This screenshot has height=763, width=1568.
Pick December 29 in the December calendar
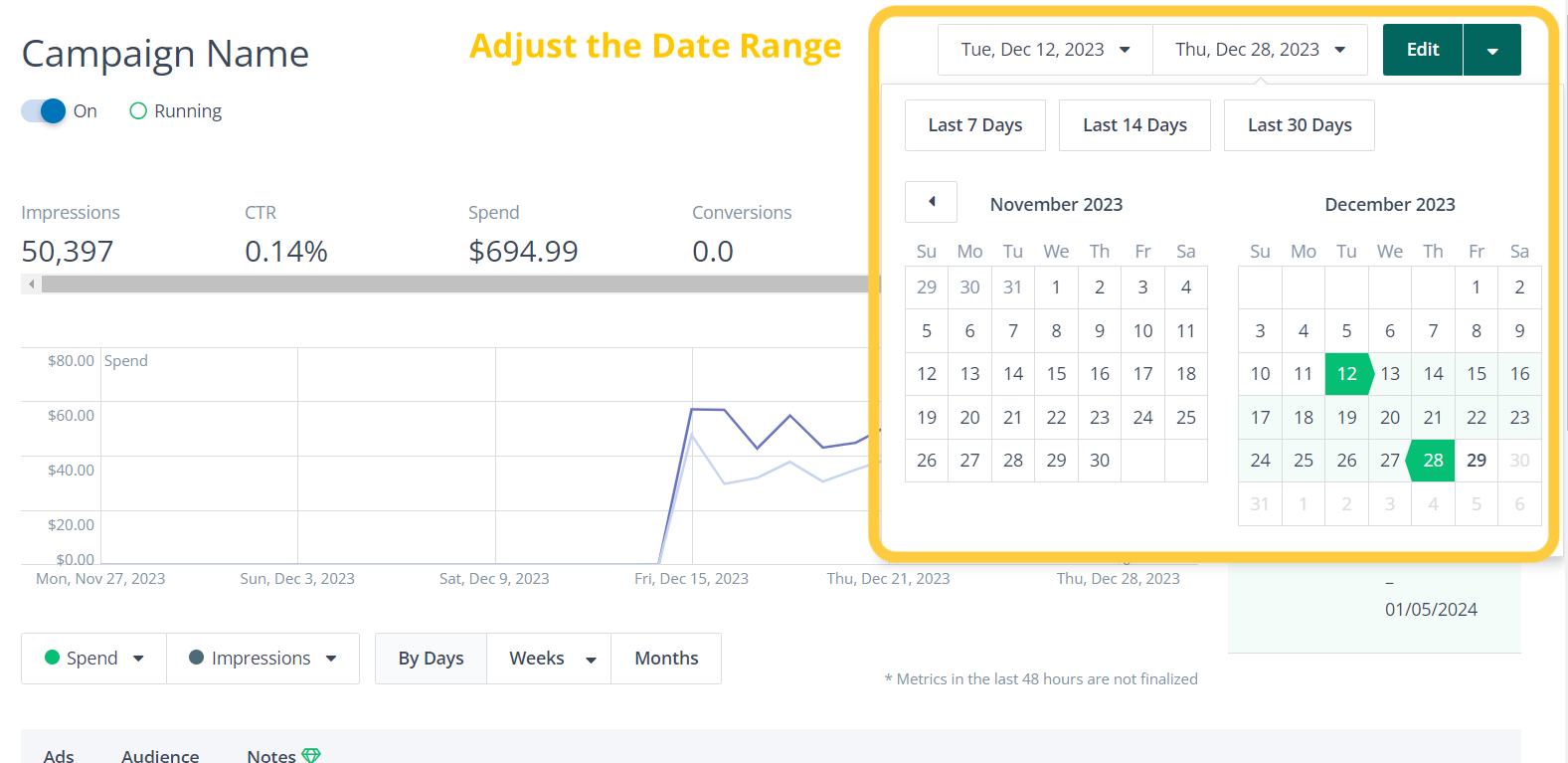point(1477,461)
